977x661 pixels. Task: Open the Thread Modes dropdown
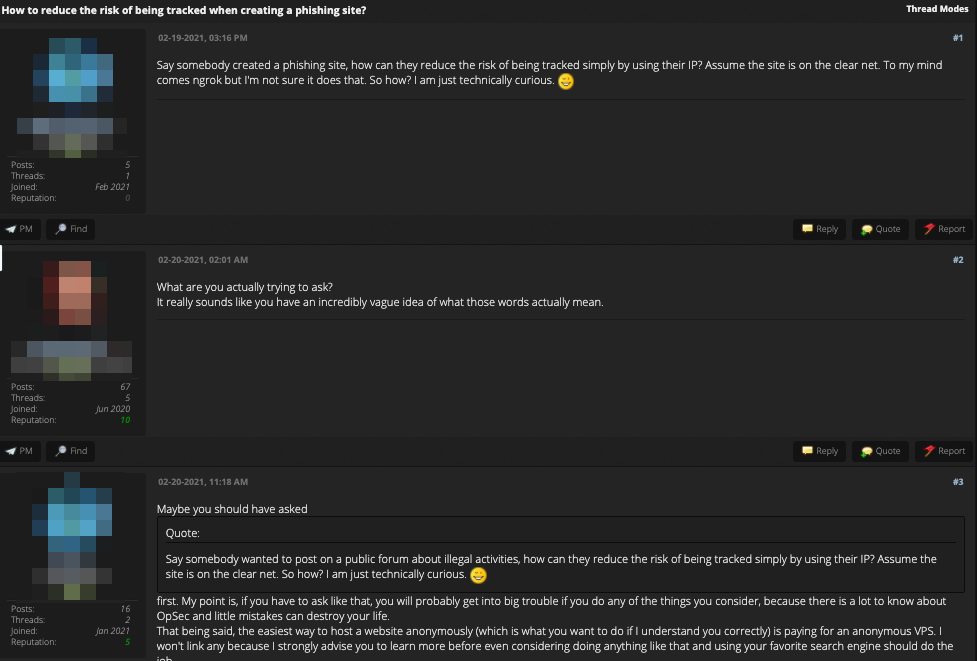click(936, 9)
